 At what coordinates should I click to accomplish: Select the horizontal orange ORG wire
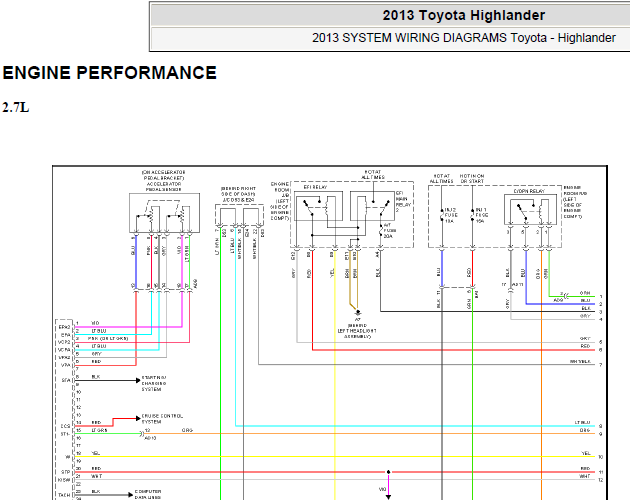[370, 434]
